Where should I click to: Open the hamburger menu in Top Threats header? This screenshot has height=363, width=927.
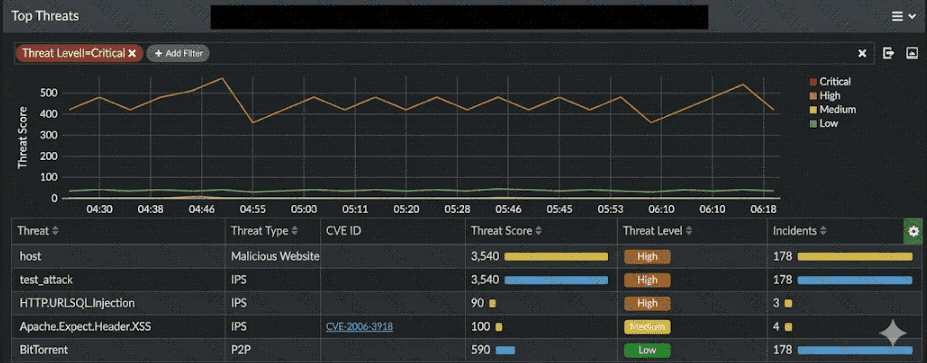(903, 17)
